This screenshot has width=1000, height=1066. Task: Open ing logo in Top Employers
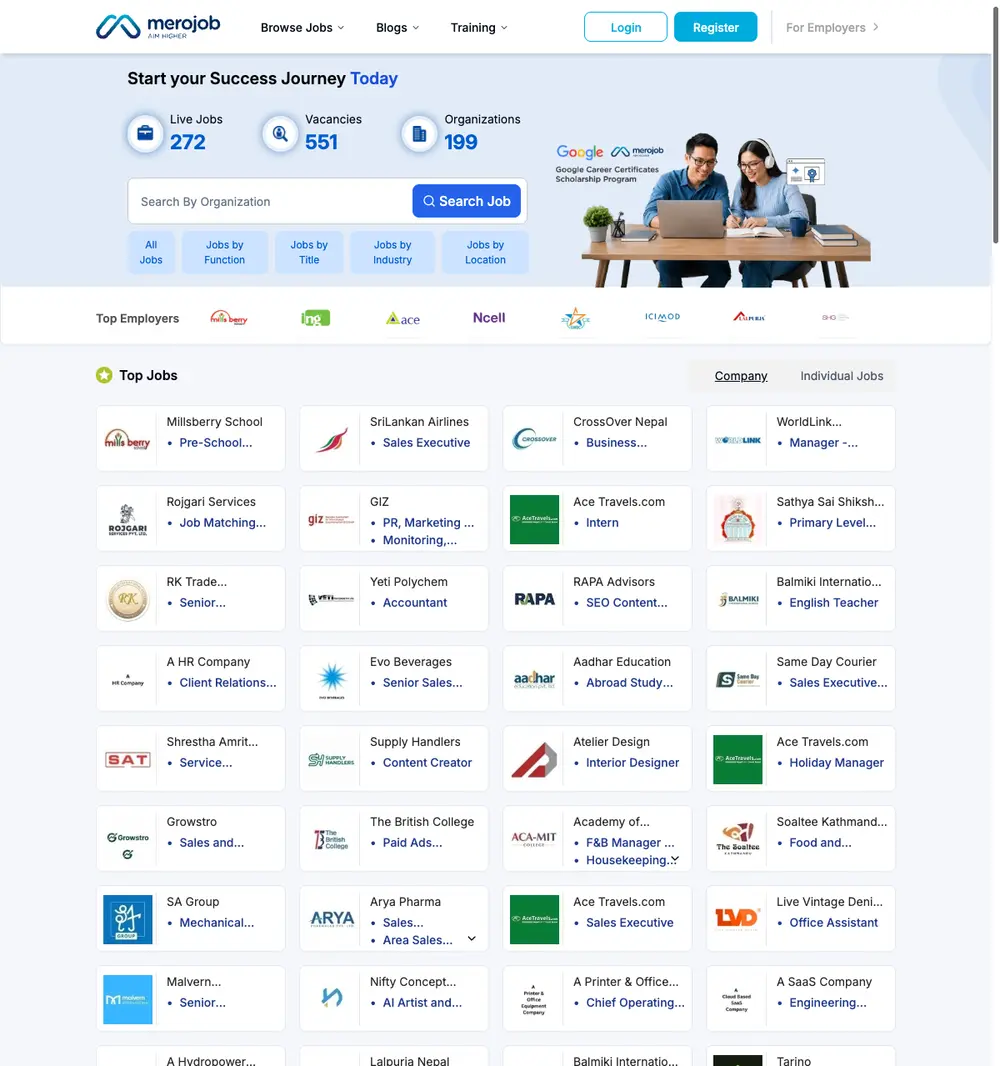tap(315, 317)
